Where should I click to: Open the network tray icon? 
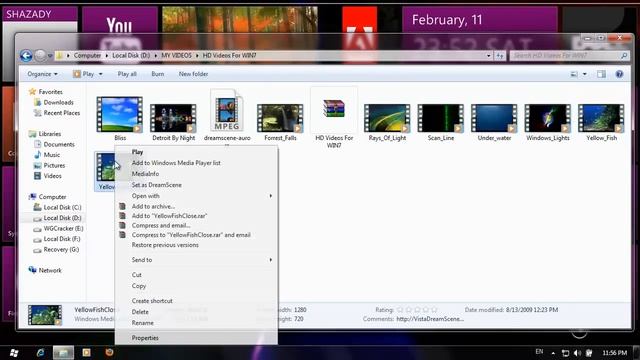click(x=565, y=353)
